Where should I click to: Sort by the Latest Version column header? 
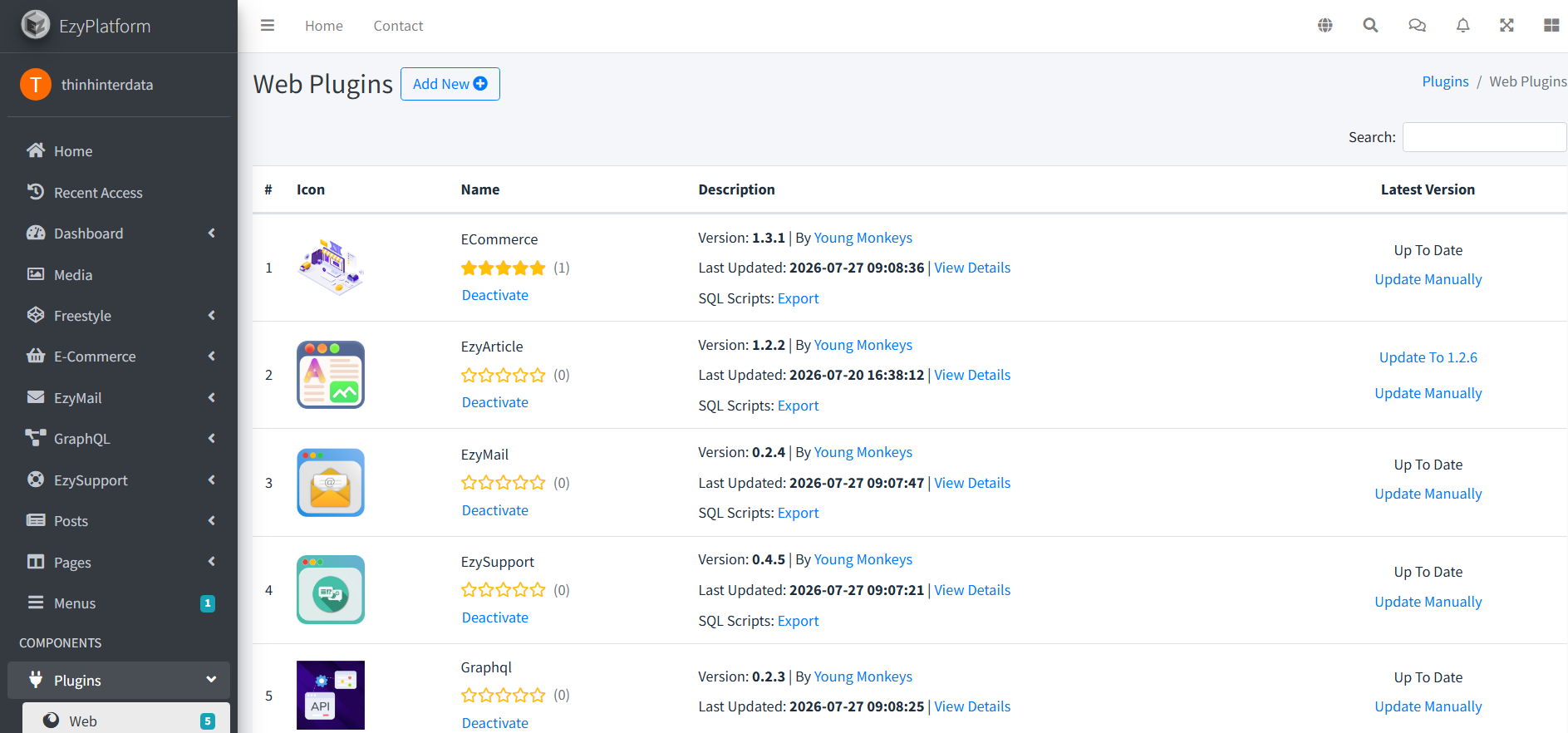pos(1428,189)
